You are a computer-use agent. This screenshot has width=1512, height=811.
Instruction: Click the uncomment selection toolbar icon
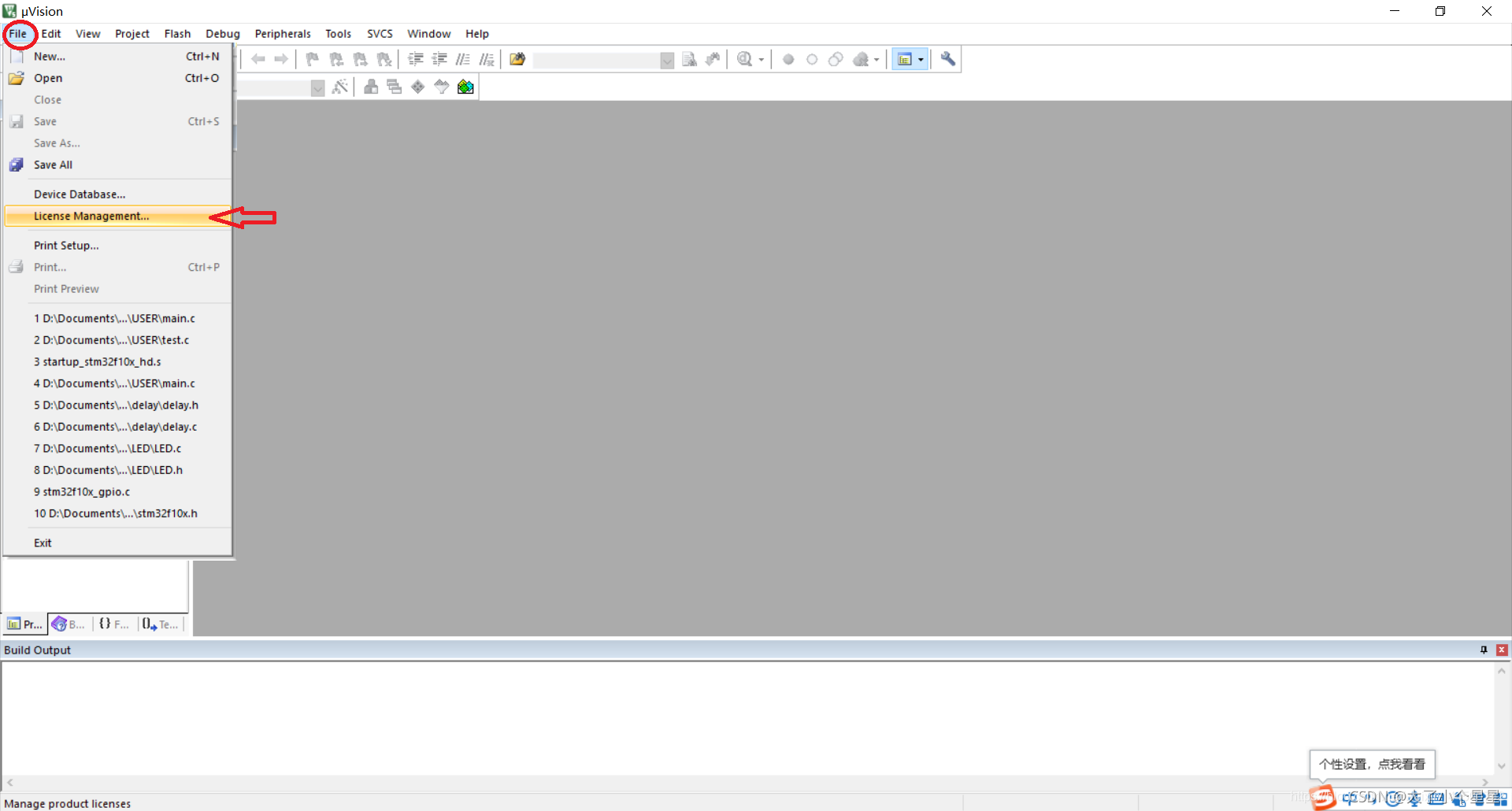(x=487, y=59)
